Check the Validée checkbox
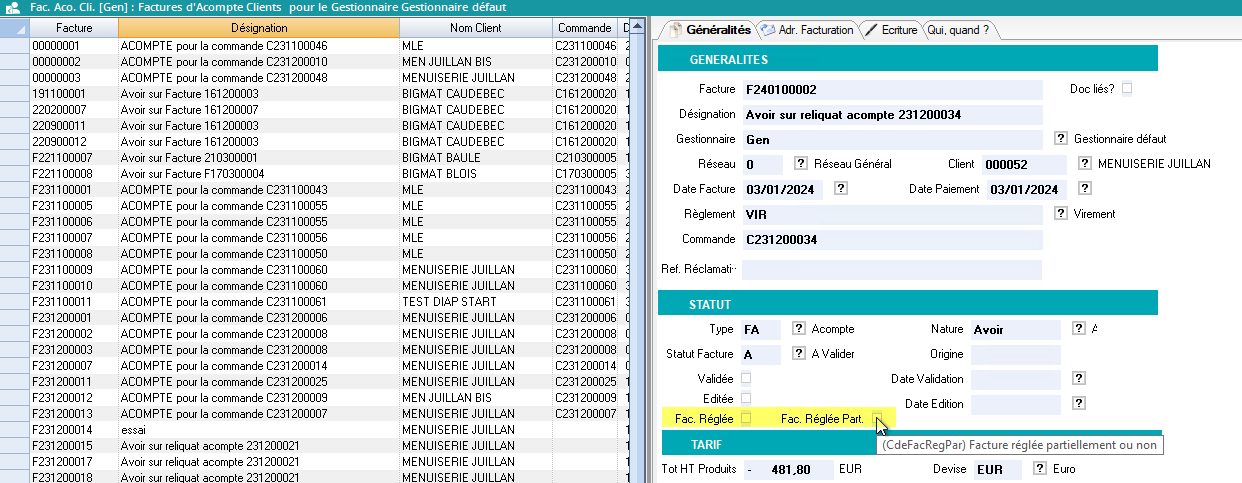The width and height of the screenshot is (1242, 483). (x=746, y=379)
